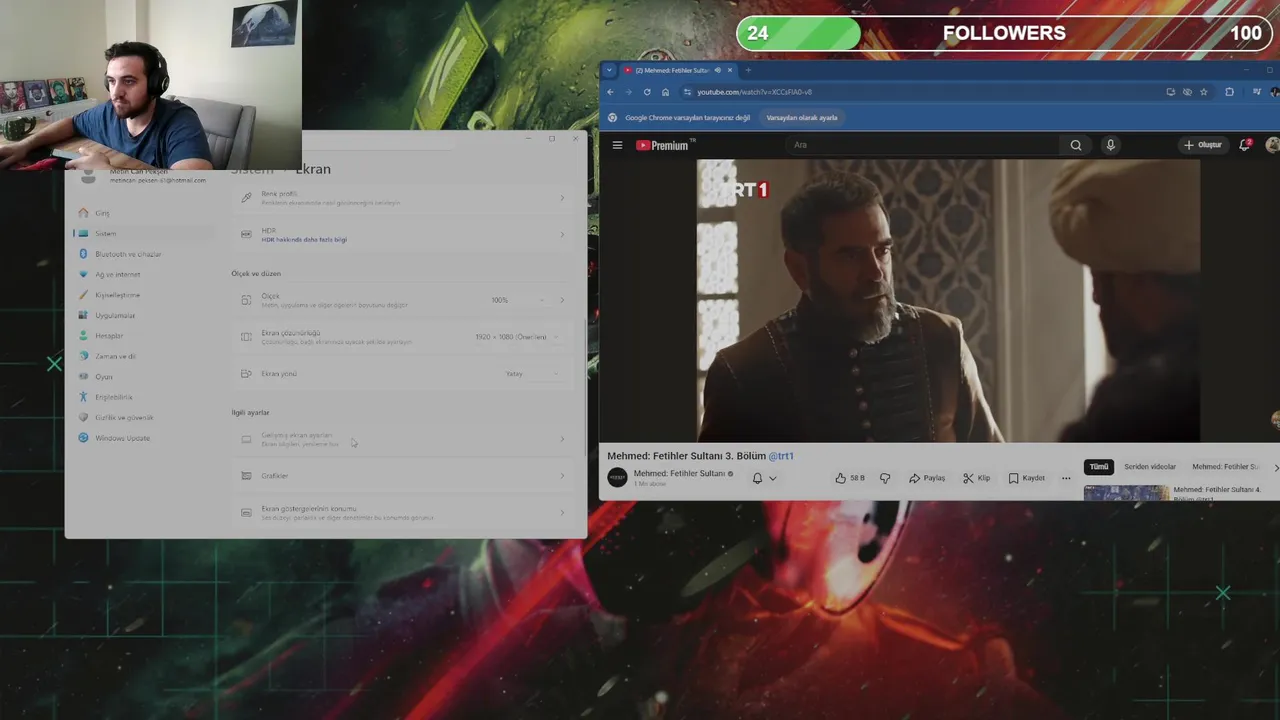This screenshot has width=1280, height=720.
Task: Open the @trt1 link in video title
Action: point(781,456)
